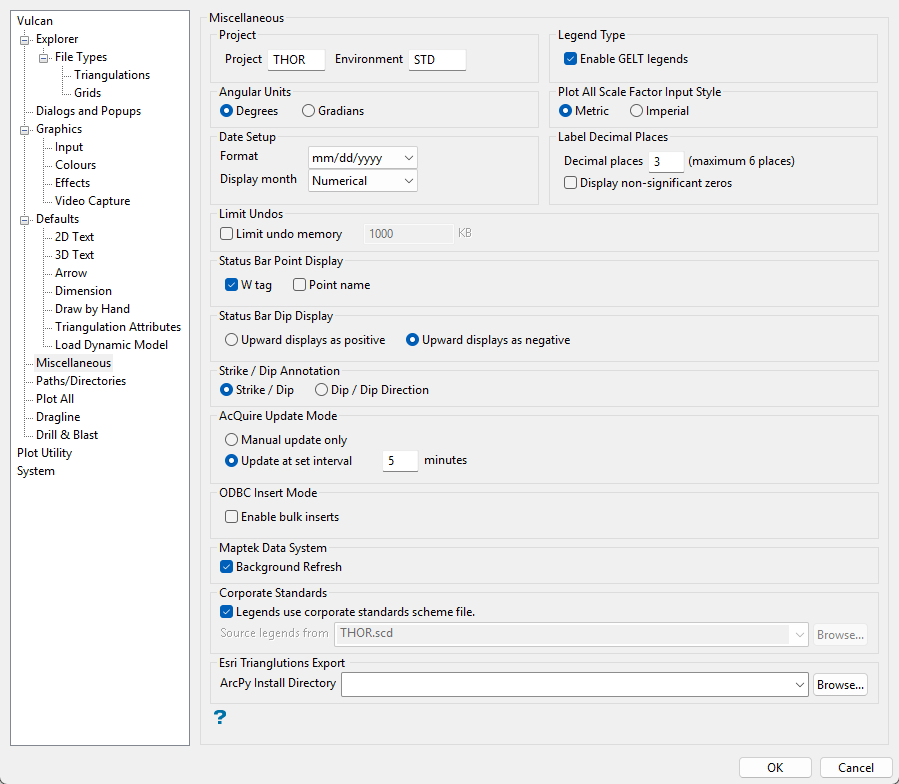Open the help question mark icon
899x784 pixels.
point(220,717)
